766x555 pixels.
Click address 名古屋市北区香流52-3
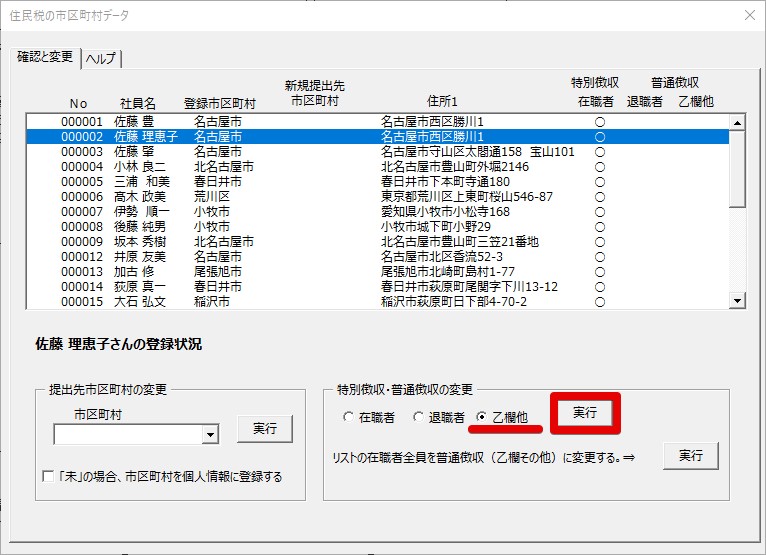pyautogui.click(x=442, y=256)
